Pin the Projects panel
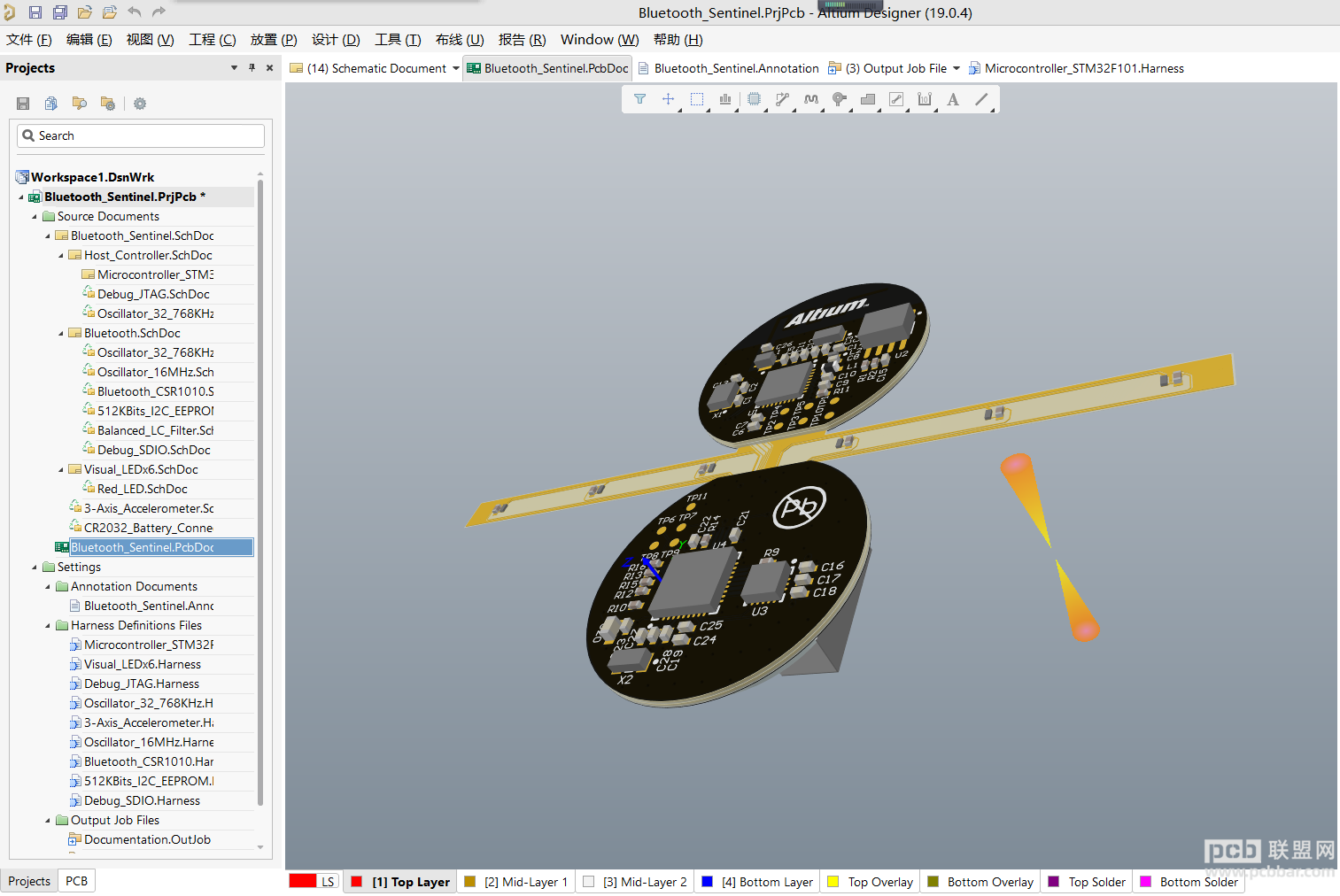1340x896 pixels. tap(252, 67)
